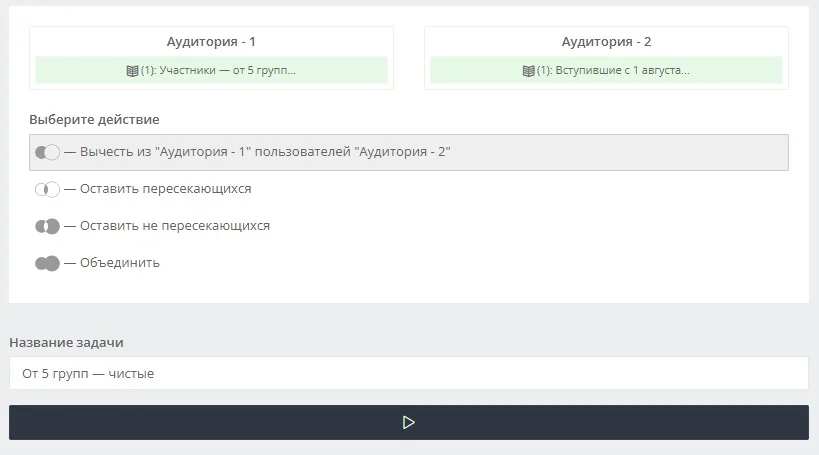Select the intersection Venn diagram icon

click(47, 189)
